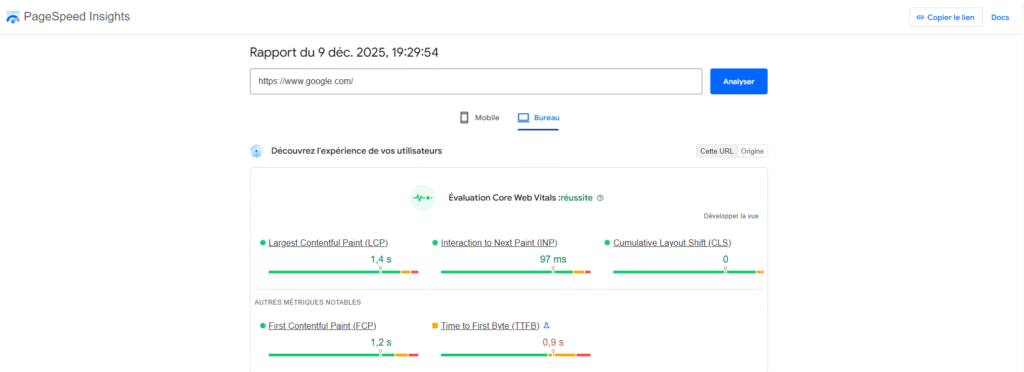This screenshot has width=1024, height=372.
Task: Click the user experience icon beside Découvrez
Action: click(x=256, y=151)
